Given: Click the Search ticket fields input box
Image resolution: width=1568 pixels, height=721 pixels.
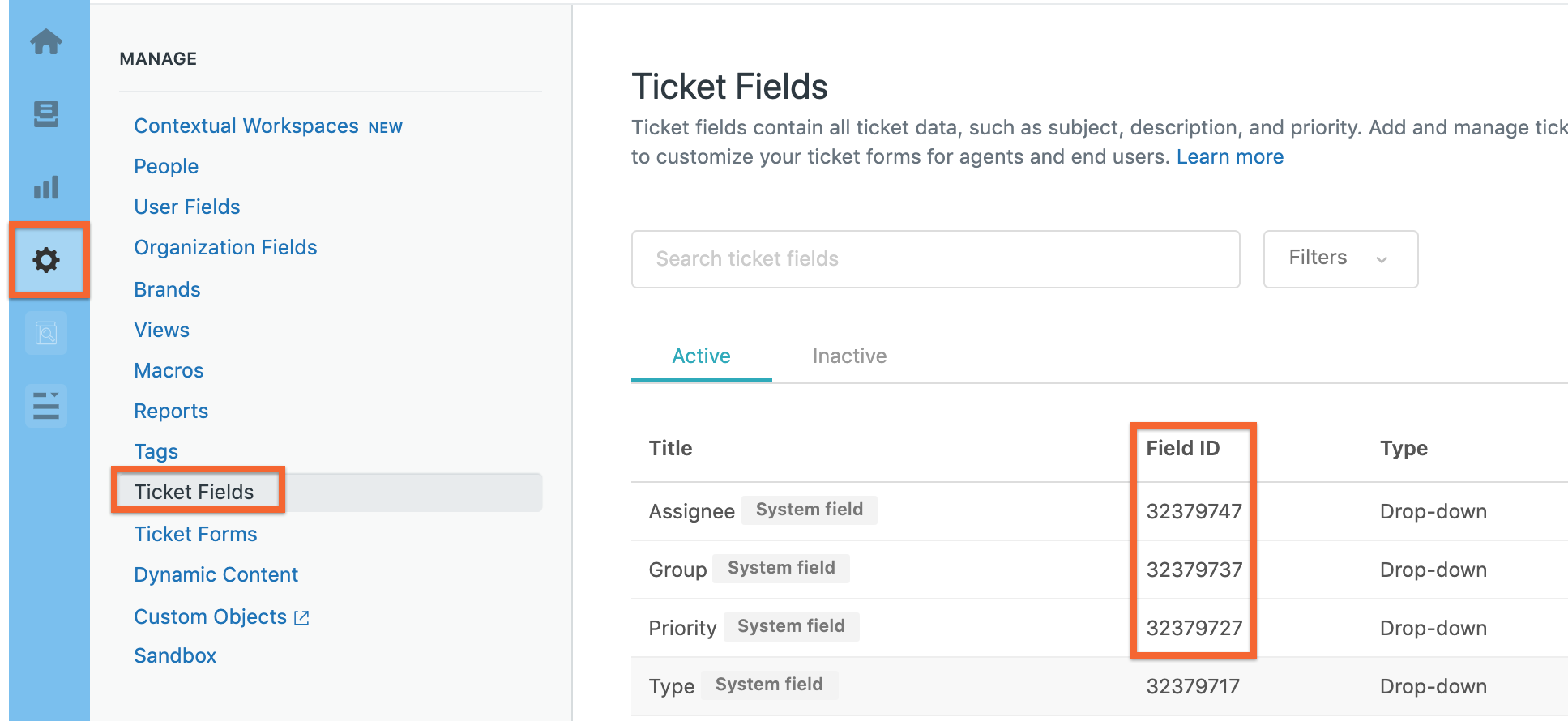Looking at the screenshot, I should tap(932, 258).
